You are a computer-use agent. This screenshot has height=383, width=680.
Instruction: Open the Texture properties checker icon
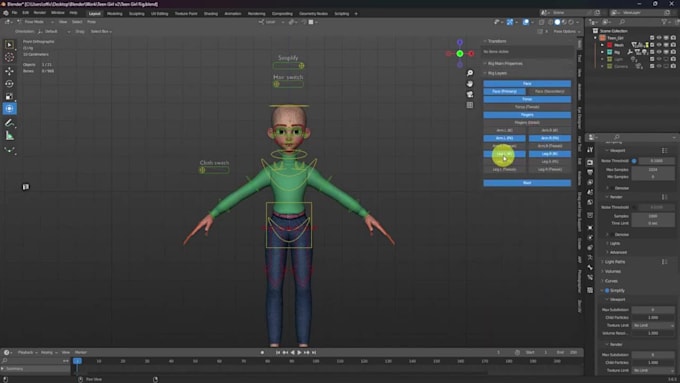pos(590,290)
